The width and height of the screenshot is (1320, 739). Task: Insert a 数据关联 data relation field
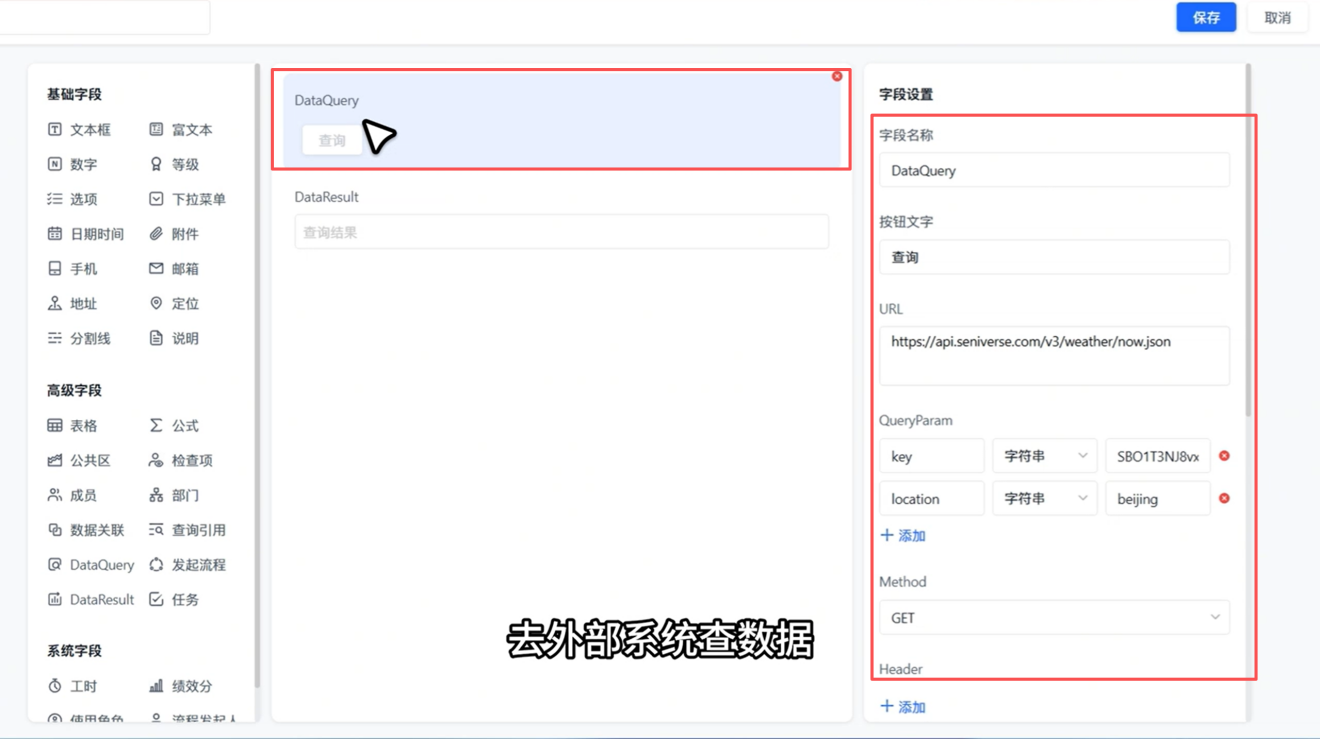(85, 531)
